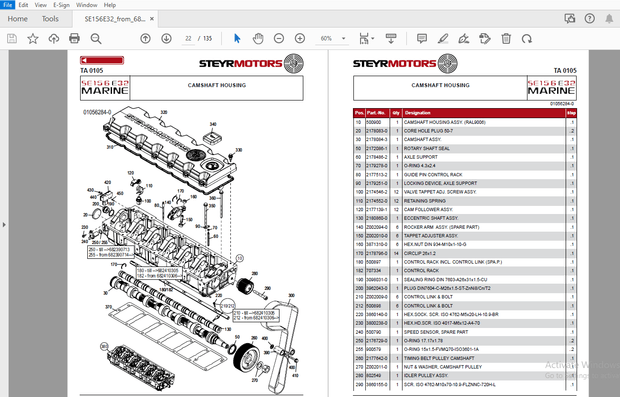The image size is (620, 397).
Task: Click the CAMSHAFT HOUSING ASSY. (RAL9006) row
Action: tap(465, 122)
